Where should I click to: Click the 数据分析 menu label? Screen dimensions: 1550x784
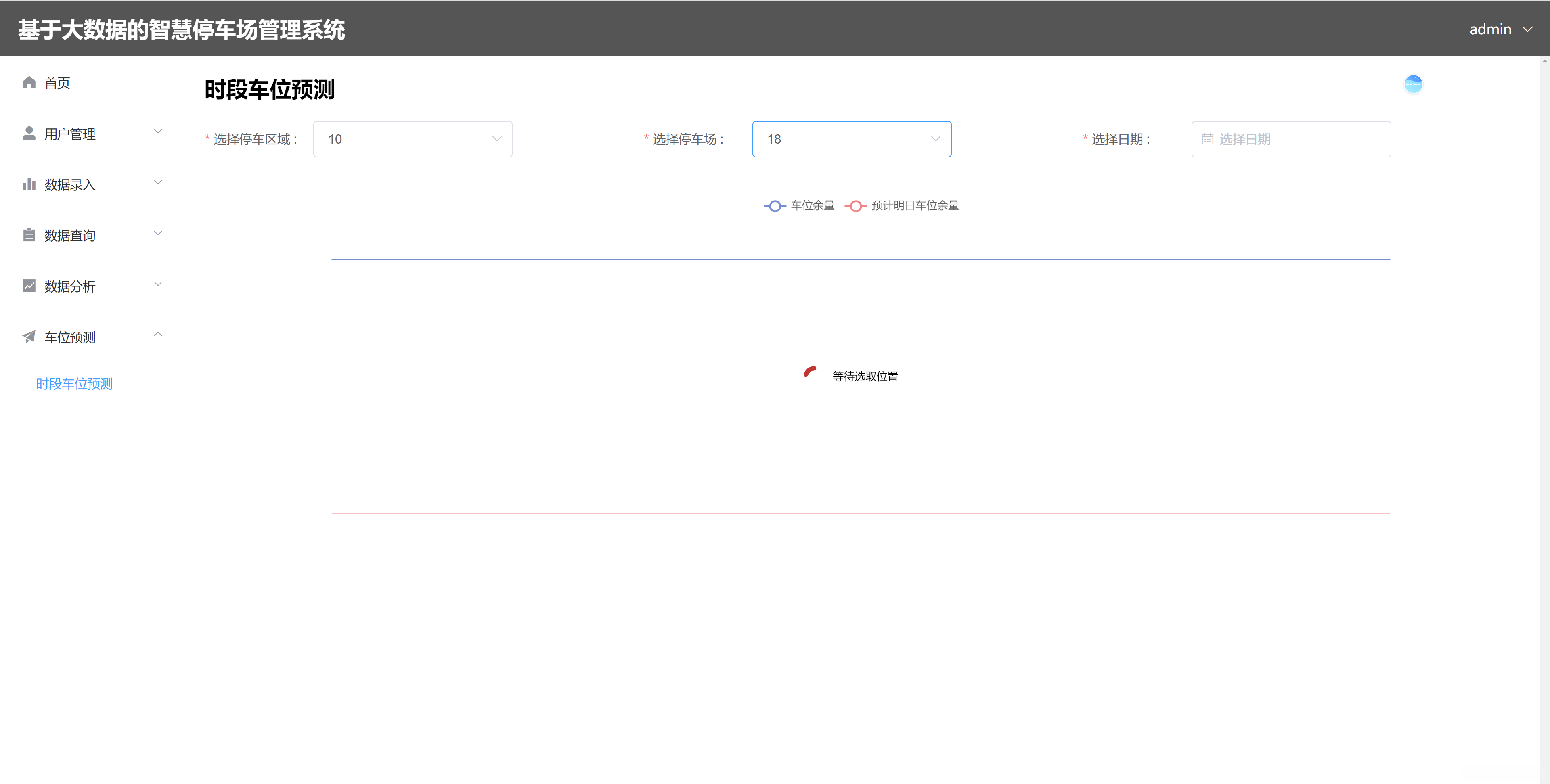70,286
